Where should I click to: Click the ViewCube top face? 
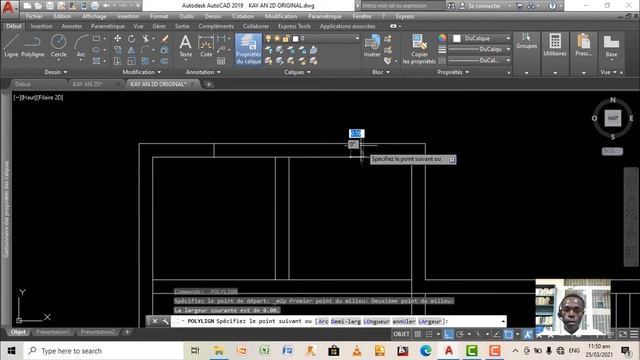(613, 118)
